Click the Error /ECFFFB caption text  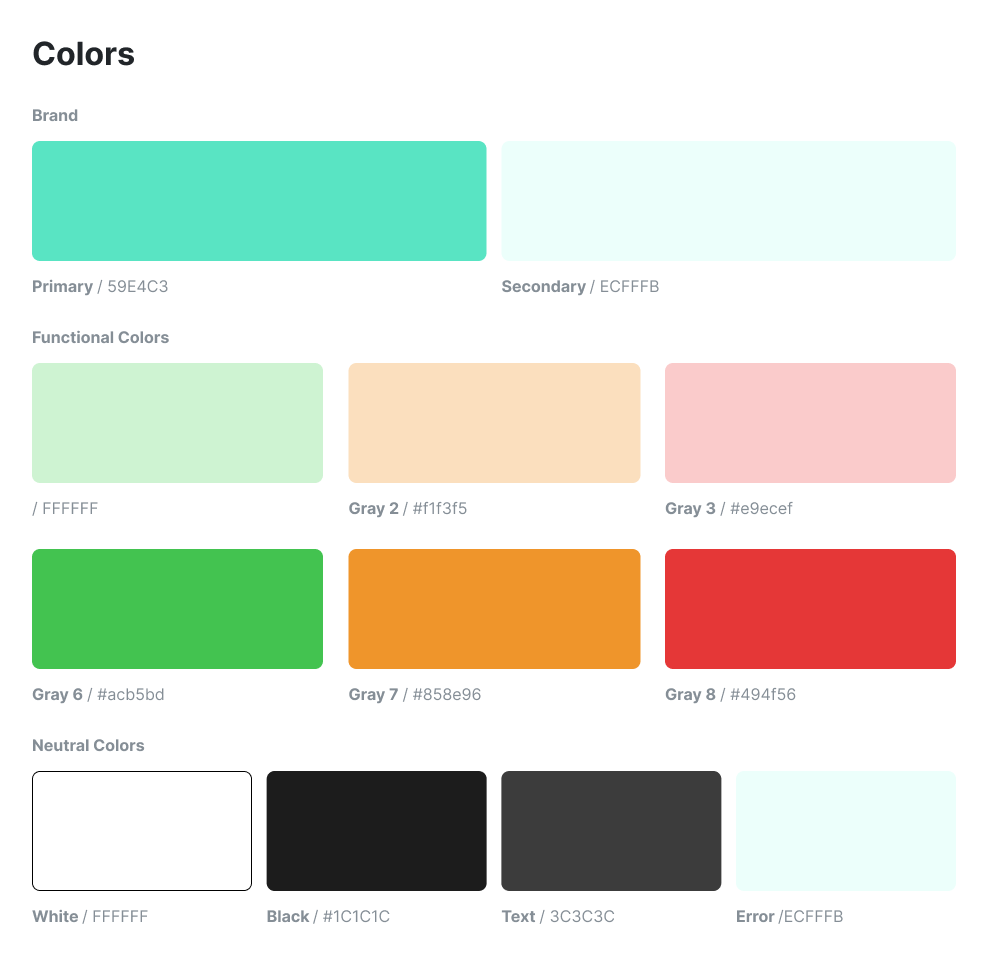point(790,917)
